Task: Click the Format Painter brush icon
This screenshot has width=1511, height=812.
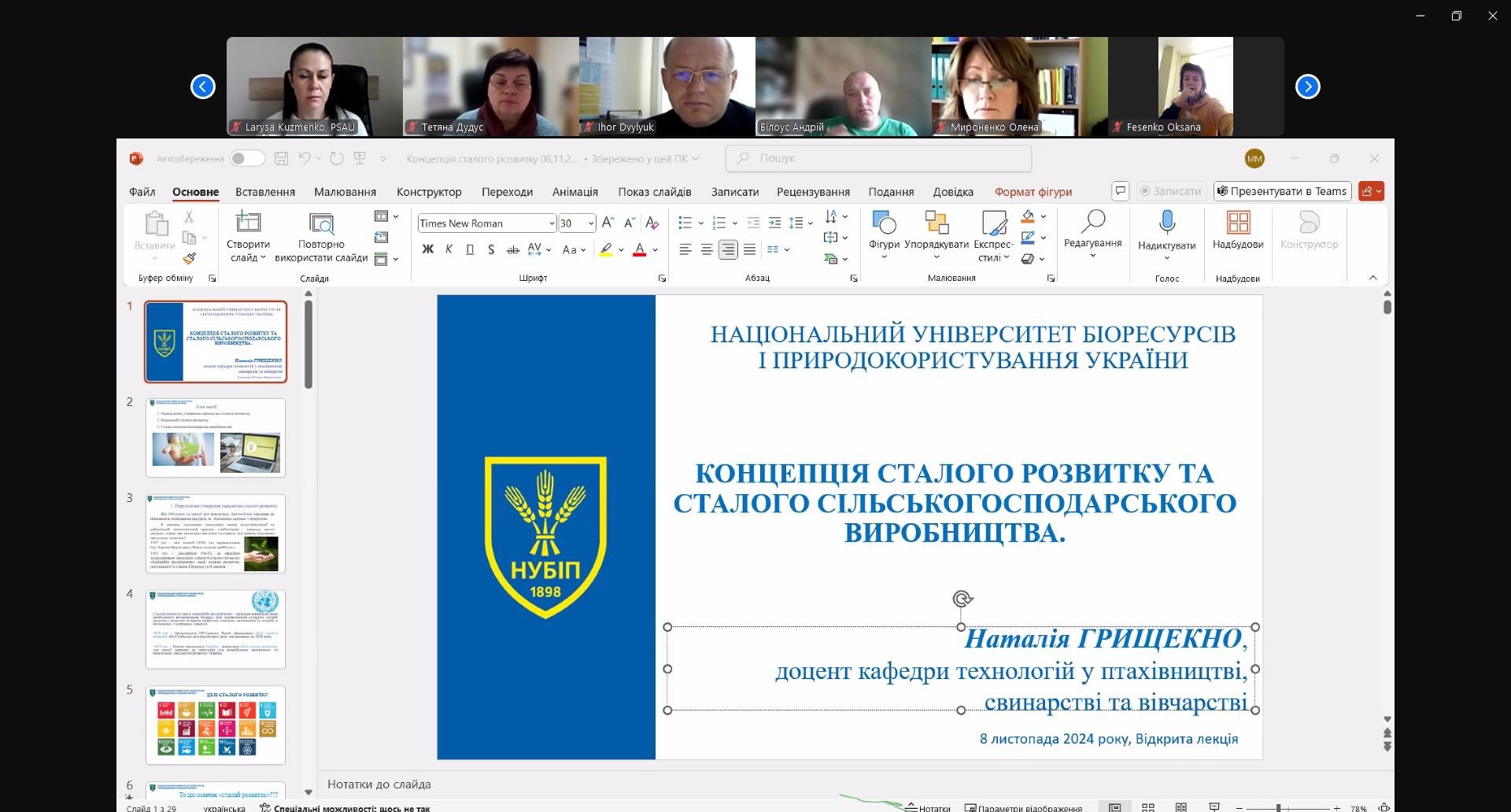Action: pyautogui.click(x=189, y=258)
